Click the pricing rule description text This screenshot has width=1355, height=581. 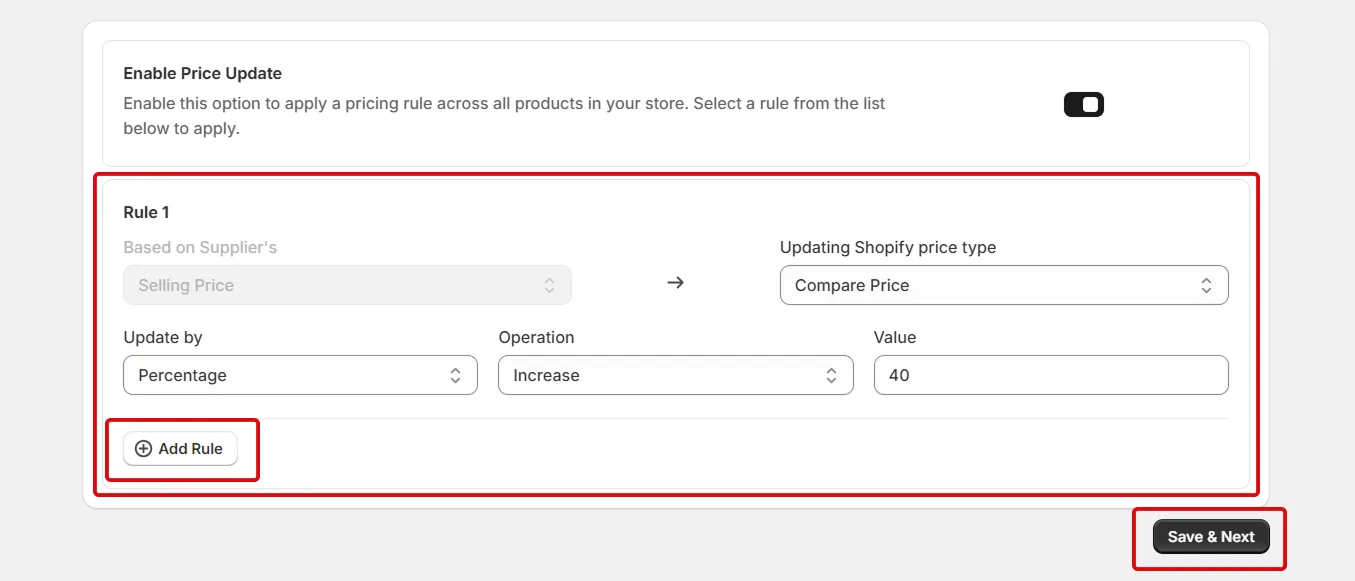coord(504,116)
